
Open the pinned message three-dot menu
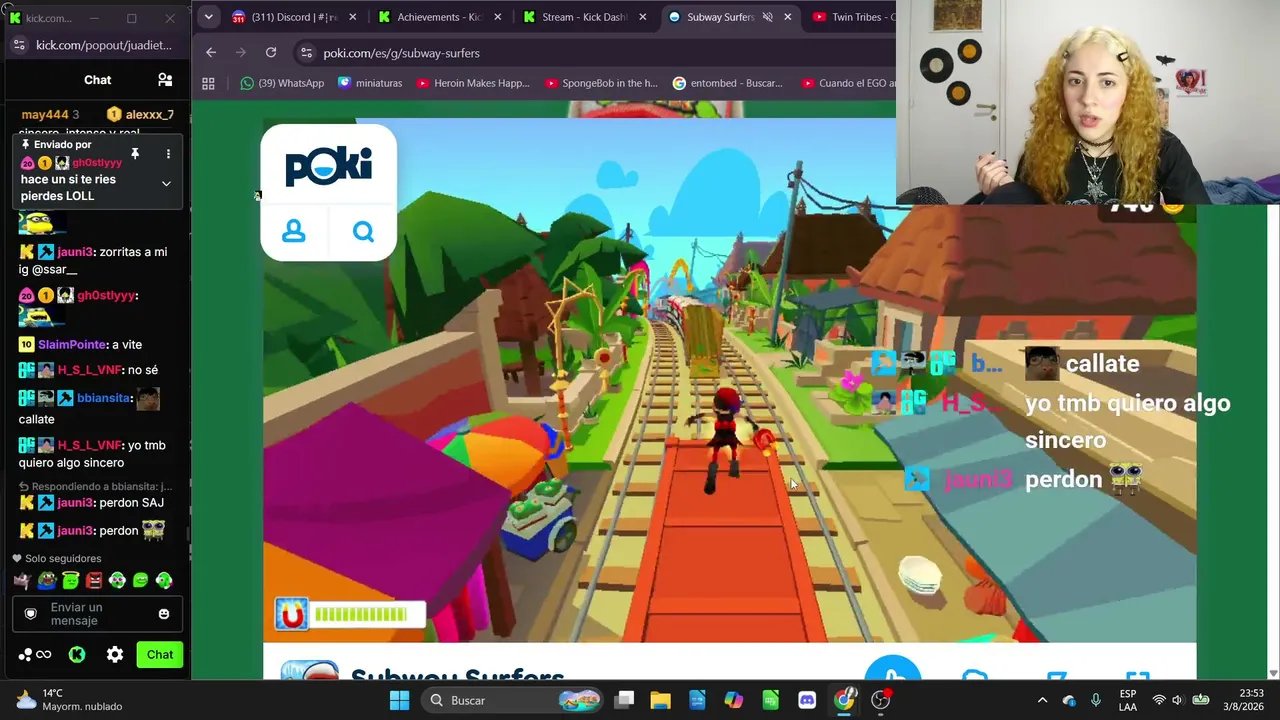(x=168, y=153)
